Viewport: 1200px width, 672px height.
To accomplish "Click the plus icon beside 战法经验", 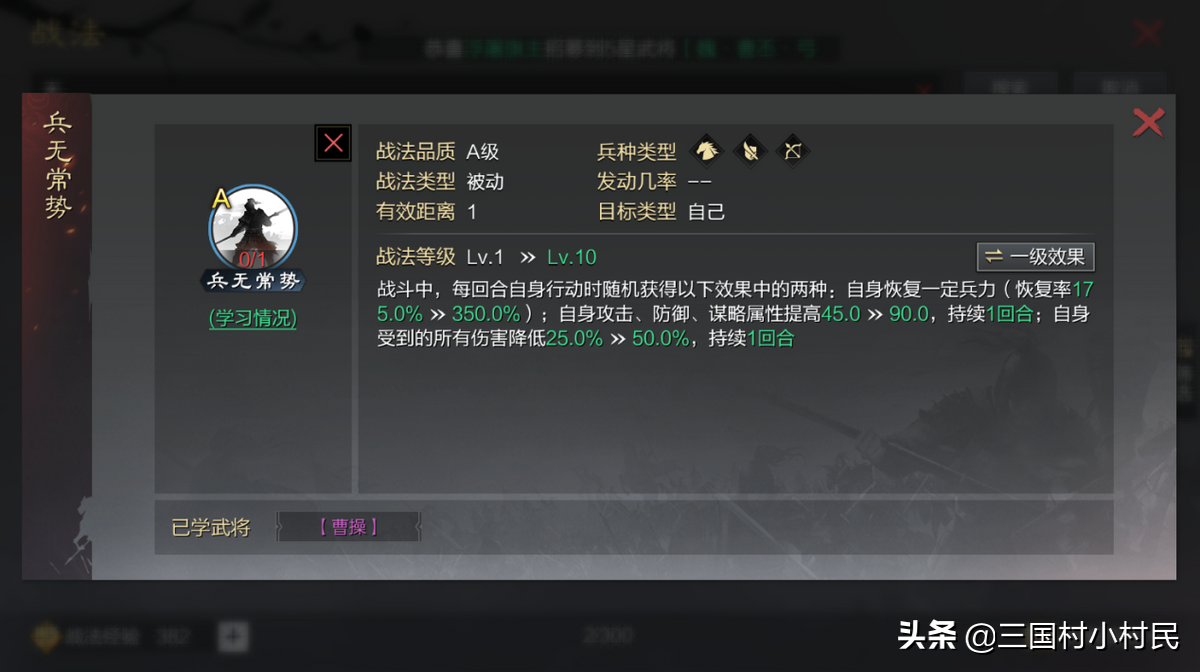I will pyautogui.click(x=232, y=635).
